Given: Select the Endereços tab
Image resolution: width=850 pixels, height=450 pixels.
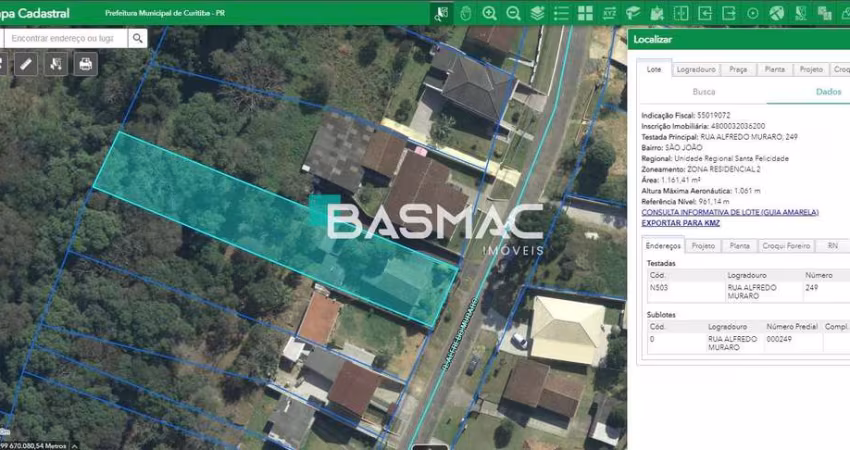Looking at the screenshot, I should (x=663, y=246).
